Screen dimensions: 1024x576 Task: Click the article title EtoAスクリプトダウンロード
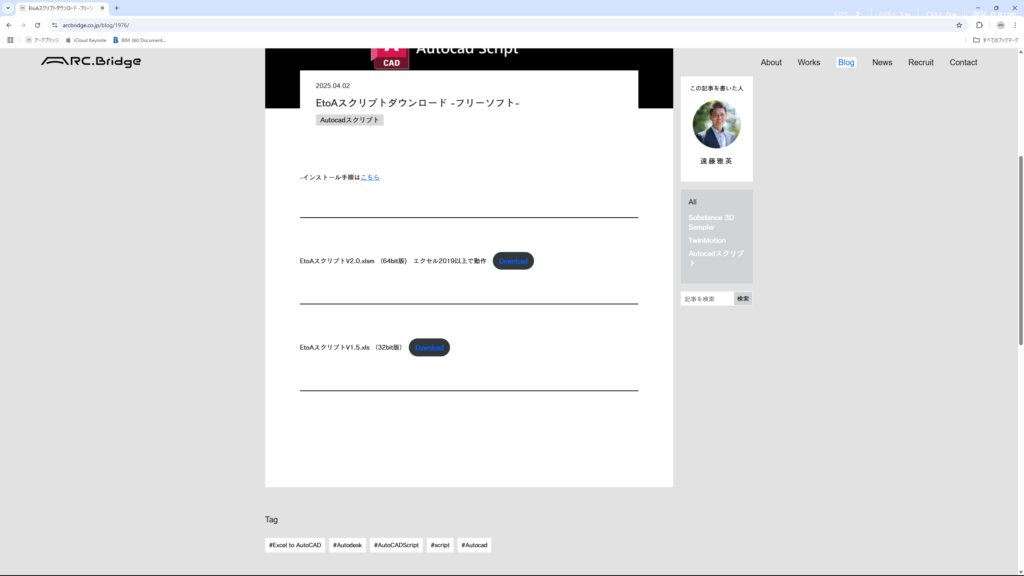click(417, 103)
